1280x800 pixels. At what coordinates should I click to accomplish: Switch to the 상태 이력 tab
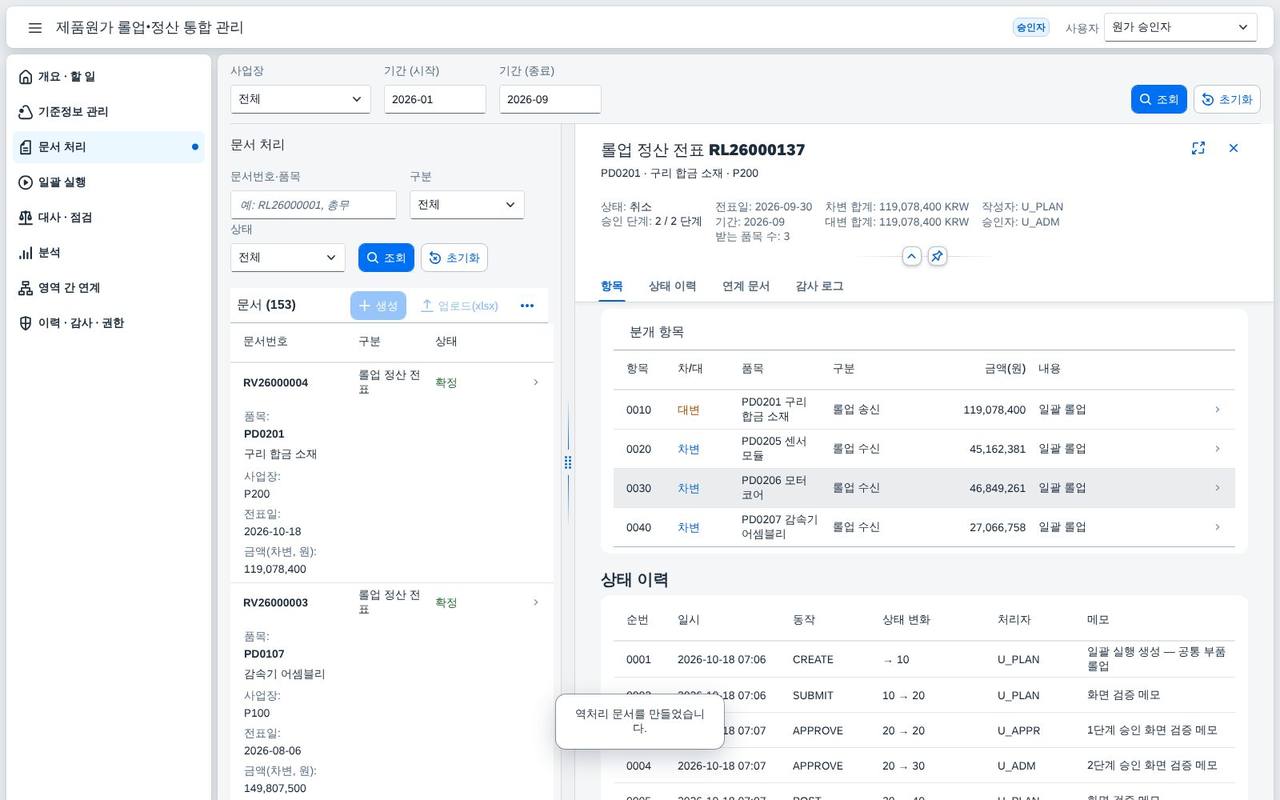tap(672, 286)
